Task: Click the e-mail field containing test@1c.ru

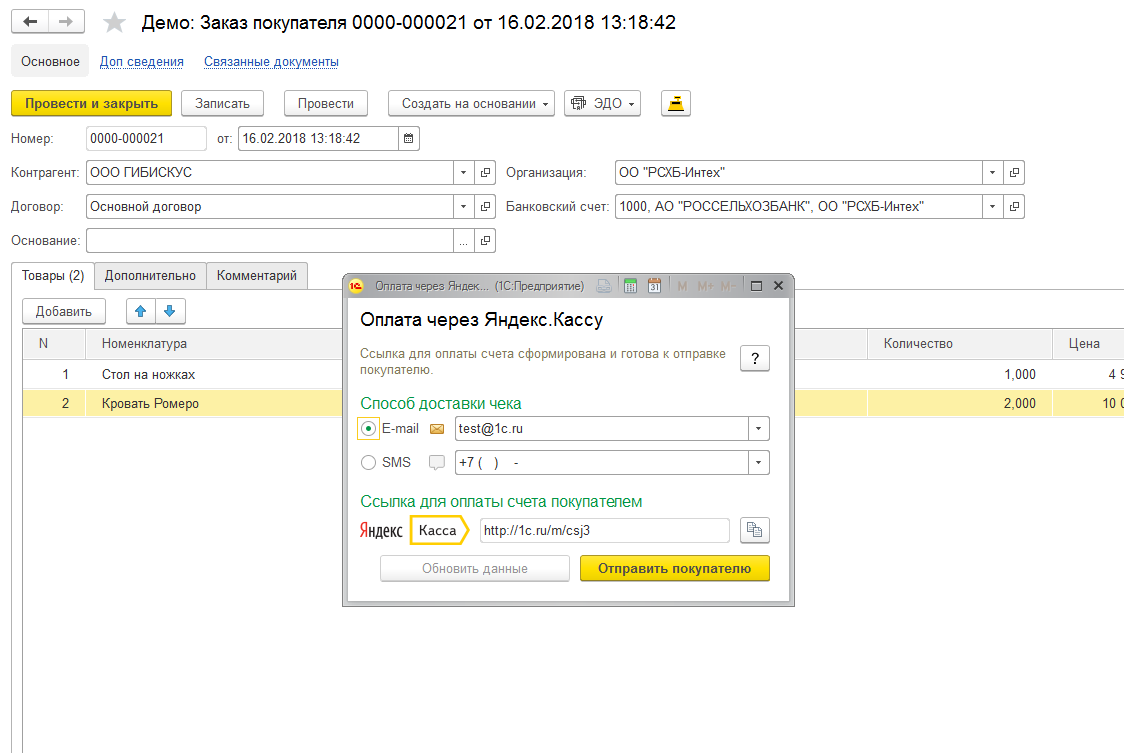Action: (x=601, y=429)
